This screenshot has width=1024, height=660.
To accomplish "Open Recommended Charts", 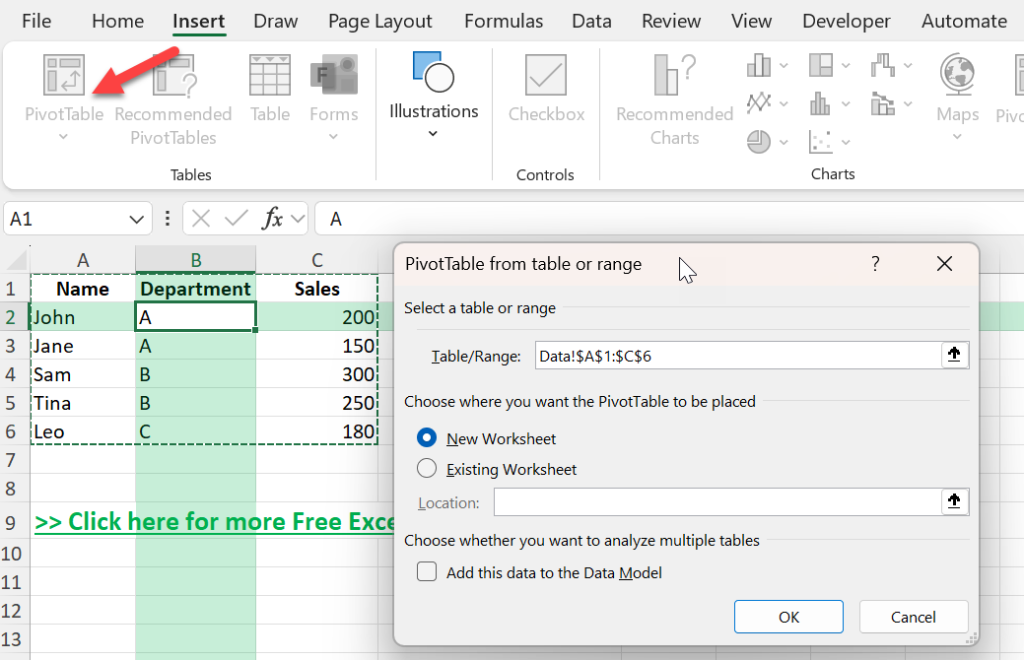I will [x=673, y=90].
